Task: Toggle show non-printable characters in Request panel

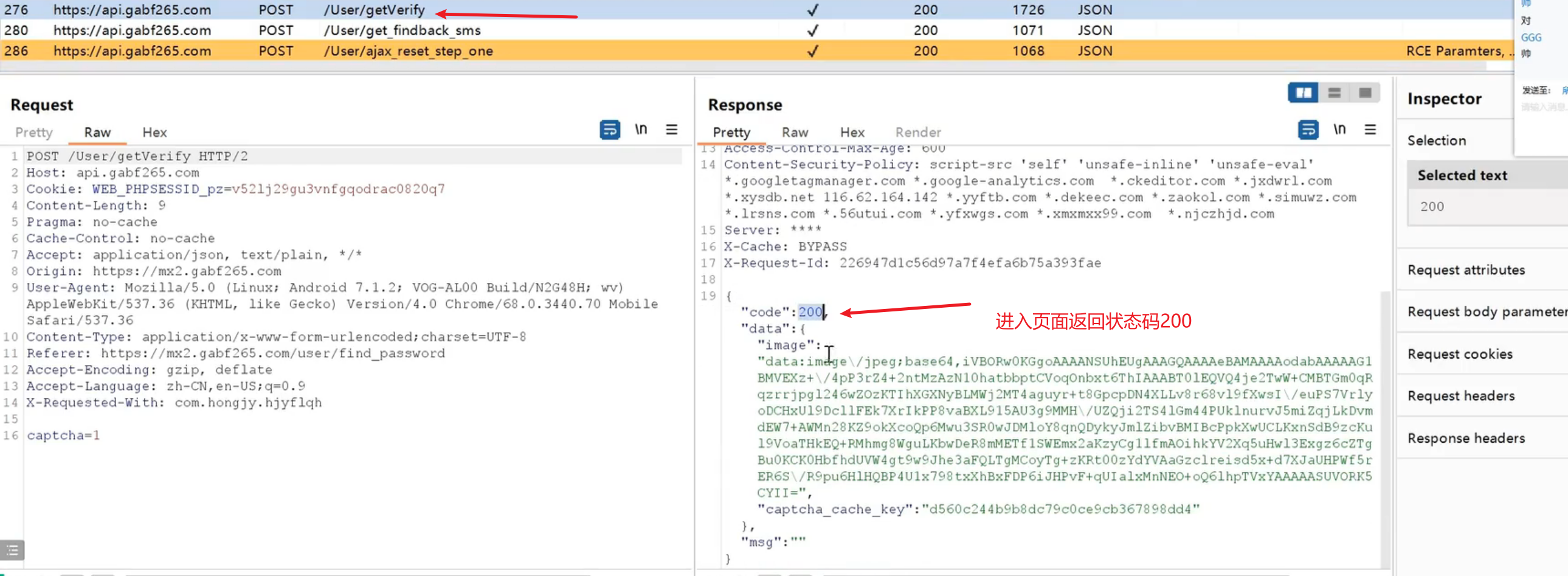Action: coord(641,130)
